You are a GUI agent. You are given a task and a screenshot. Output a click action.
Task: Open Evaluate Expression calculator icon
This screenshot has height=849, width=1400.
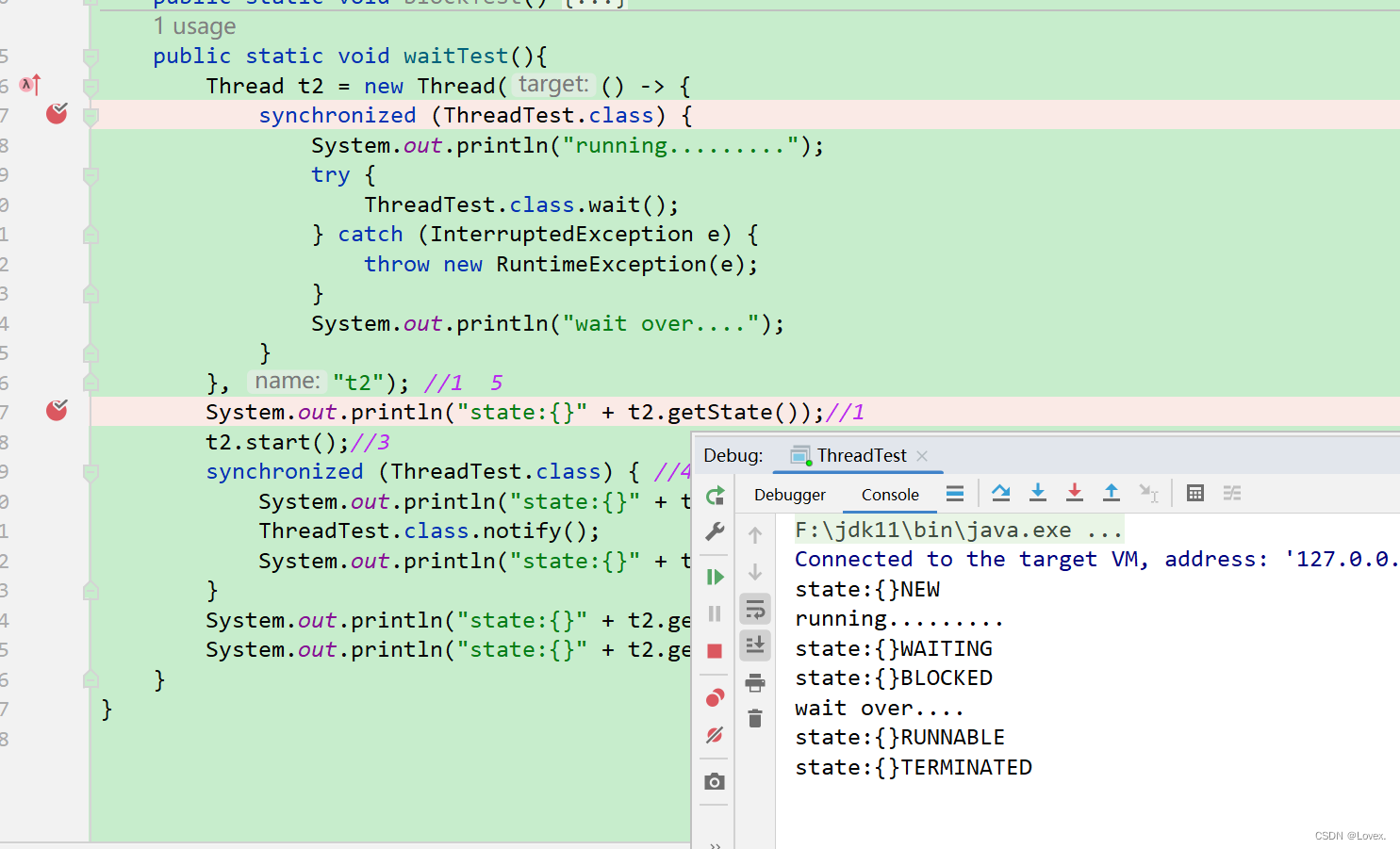(1195, 493)
